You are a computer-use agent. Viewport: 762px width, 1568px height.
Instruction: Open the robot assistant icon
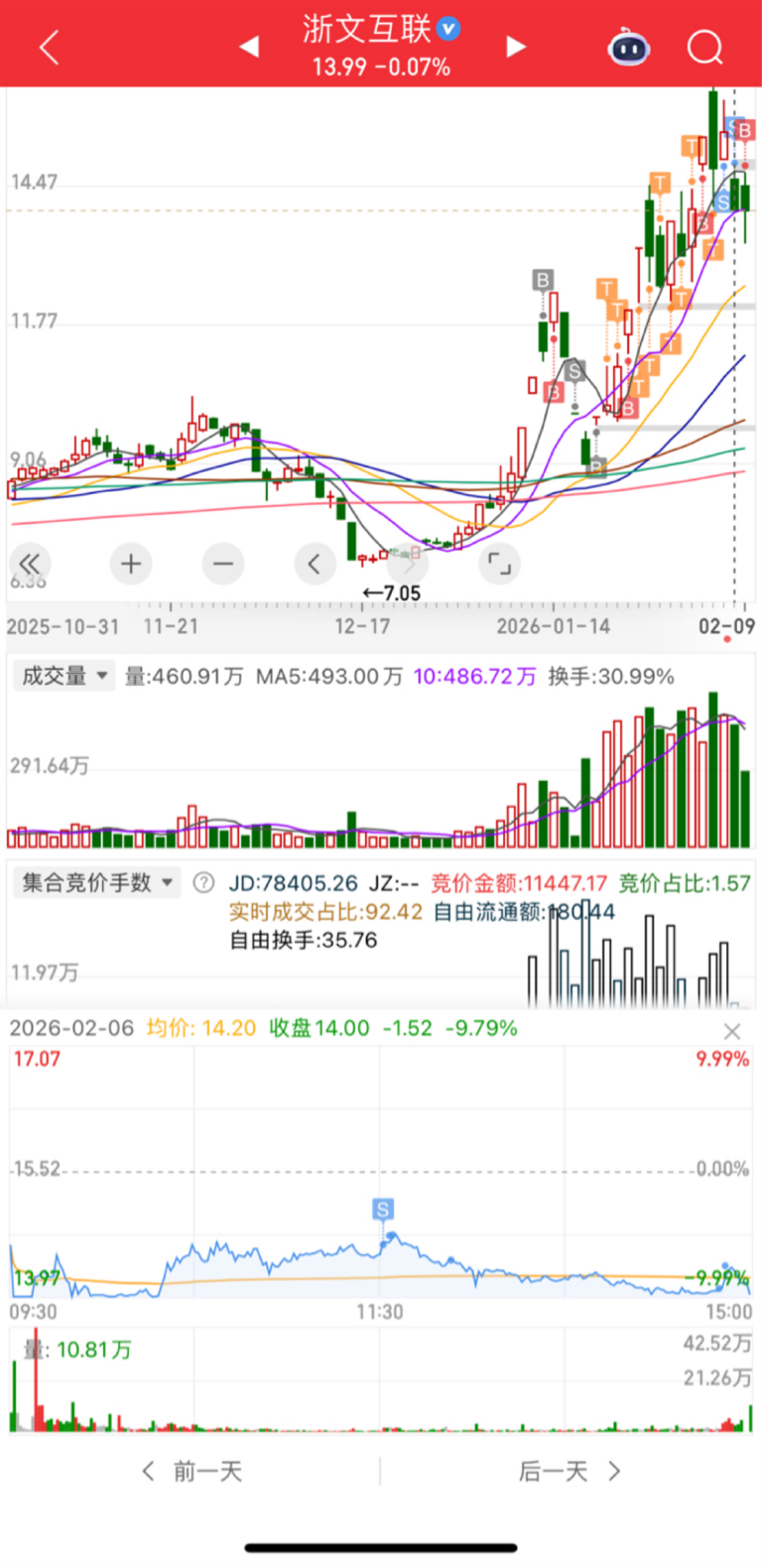click(629, 47)
